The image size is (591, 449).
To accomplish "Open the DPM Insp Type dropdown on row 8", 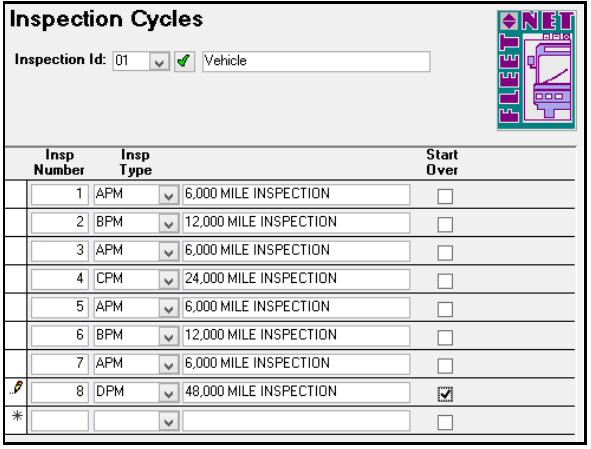I will pos(168,393).
